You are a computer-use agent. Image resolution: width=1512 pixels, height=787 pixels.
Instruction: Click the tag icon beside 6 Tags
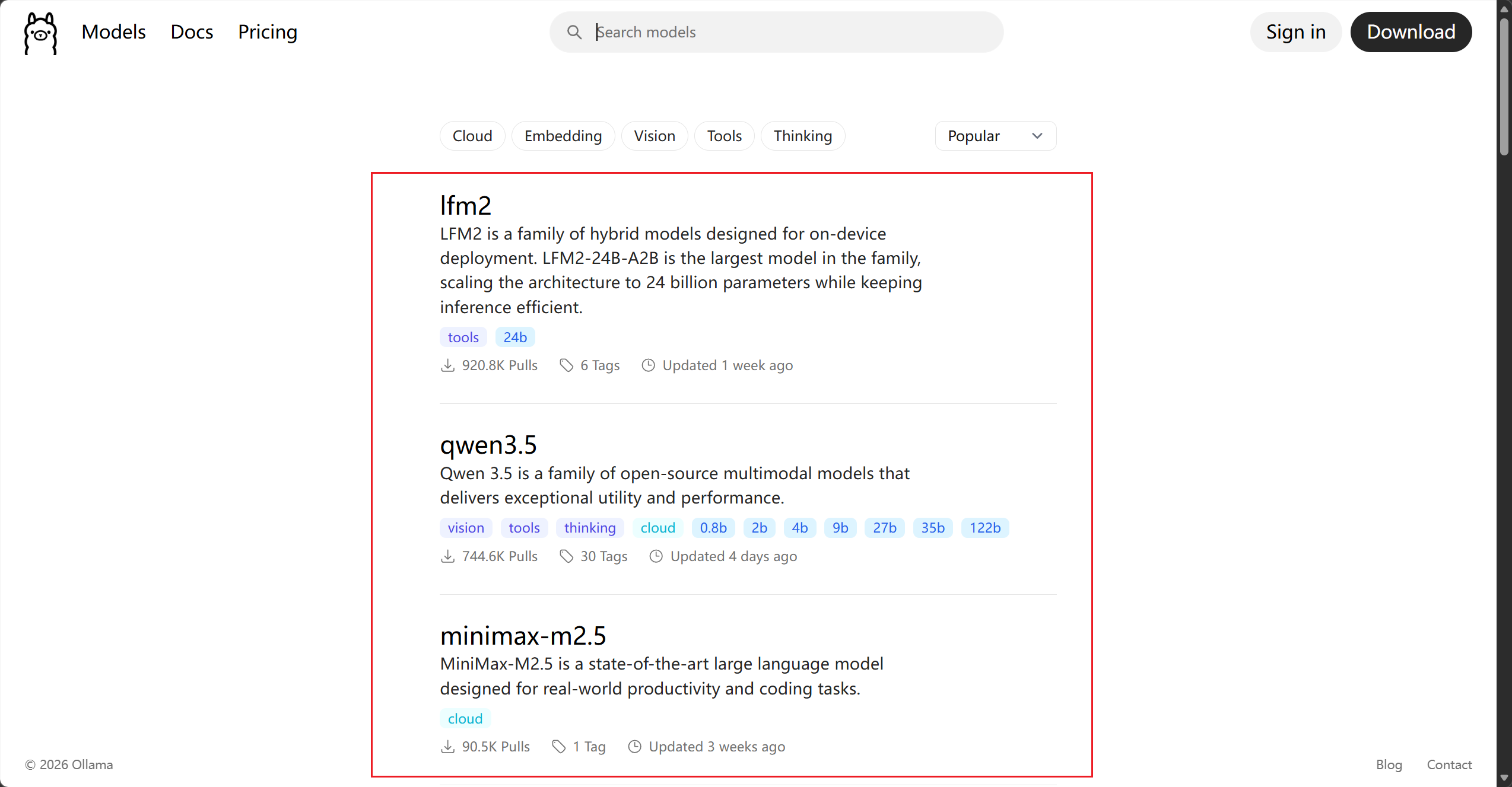(567, 365)
